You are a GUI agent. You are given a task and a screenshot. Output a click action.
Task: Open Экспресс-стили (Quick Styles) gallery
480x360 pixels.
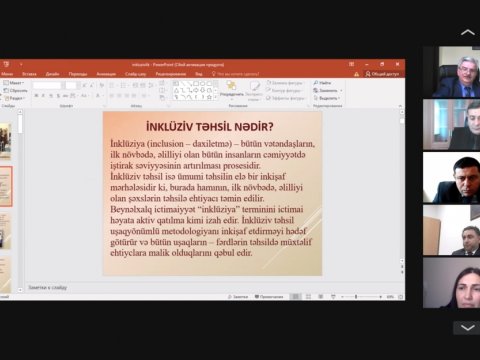pos(254,91)
